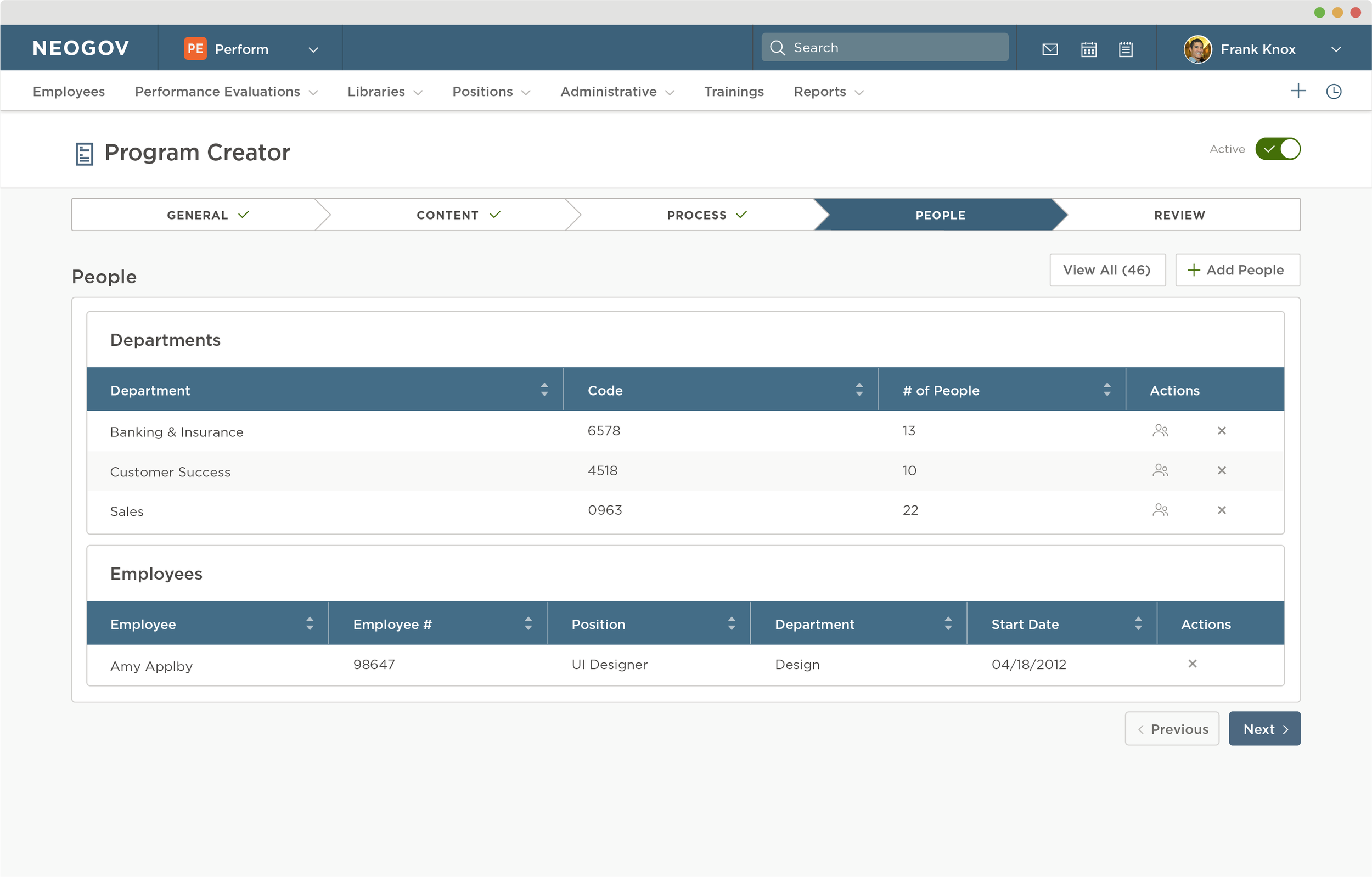The width and height of the screenshot is (1372, 877).
Task: Open the Trainings menu item
Action: pos(733,92)
